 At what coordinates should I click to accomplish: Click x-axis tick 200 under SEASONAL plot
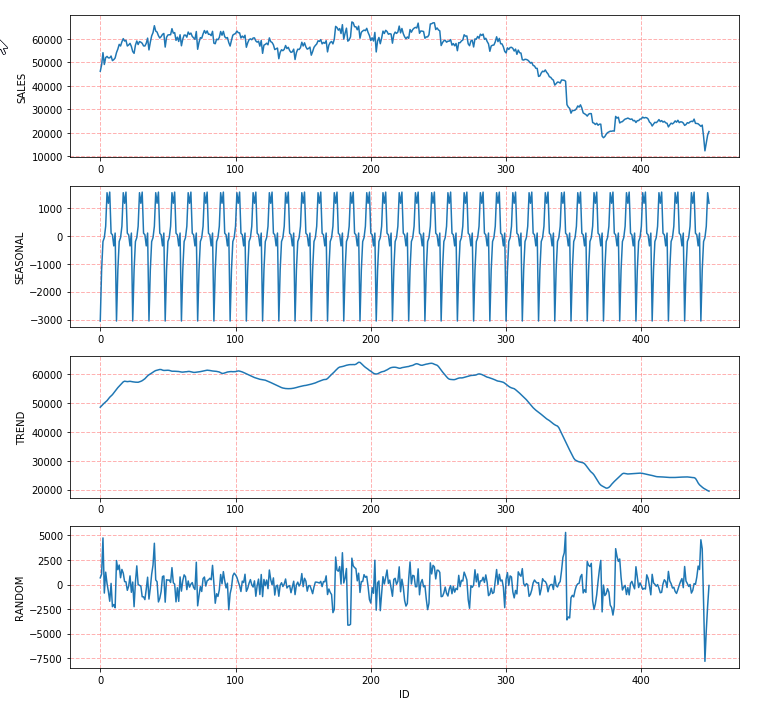click(371, 339)
